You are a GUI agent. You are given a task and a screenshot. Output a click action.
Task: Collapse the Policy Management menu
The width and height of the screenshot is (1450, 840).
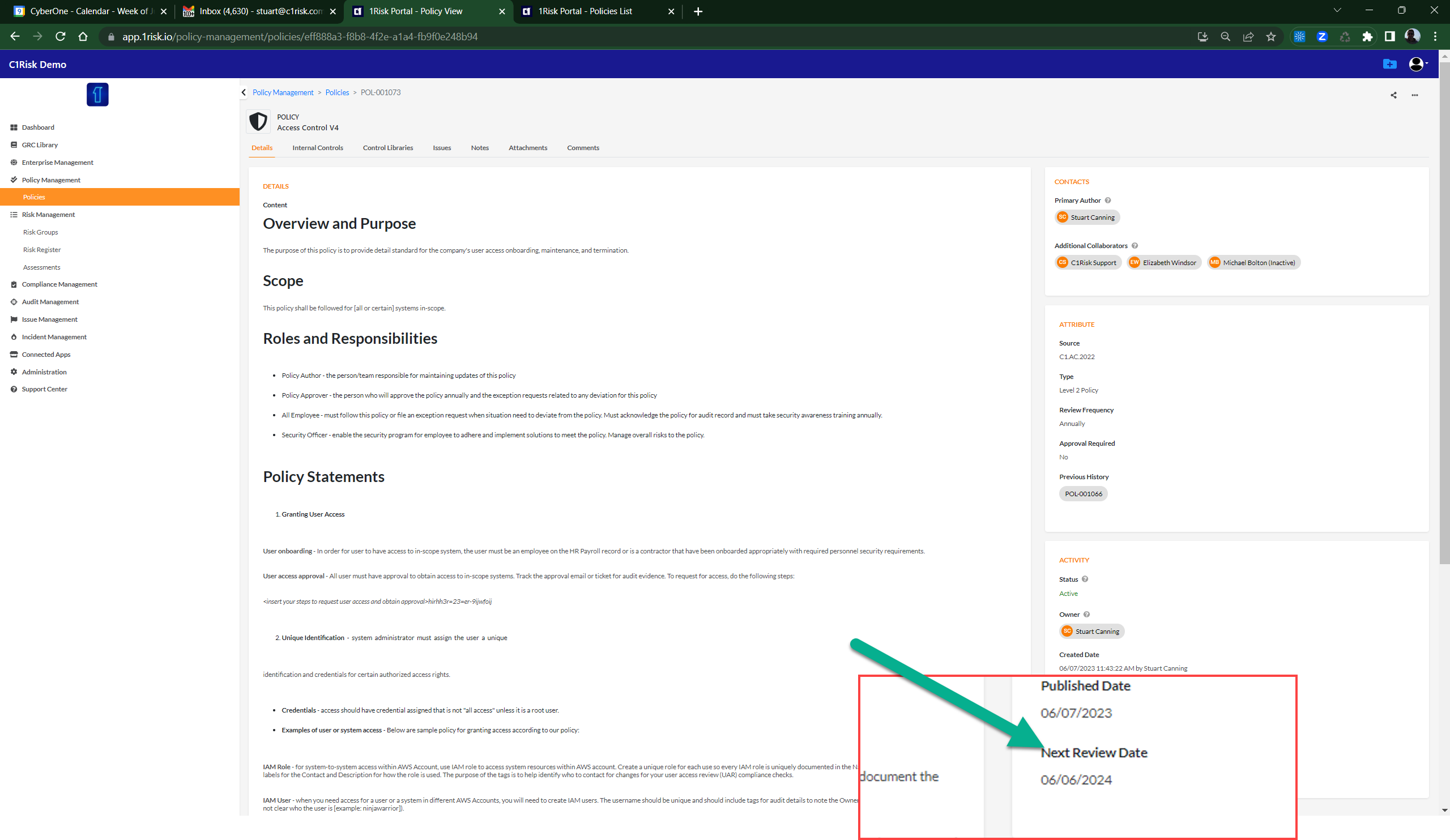coord(50,180)
